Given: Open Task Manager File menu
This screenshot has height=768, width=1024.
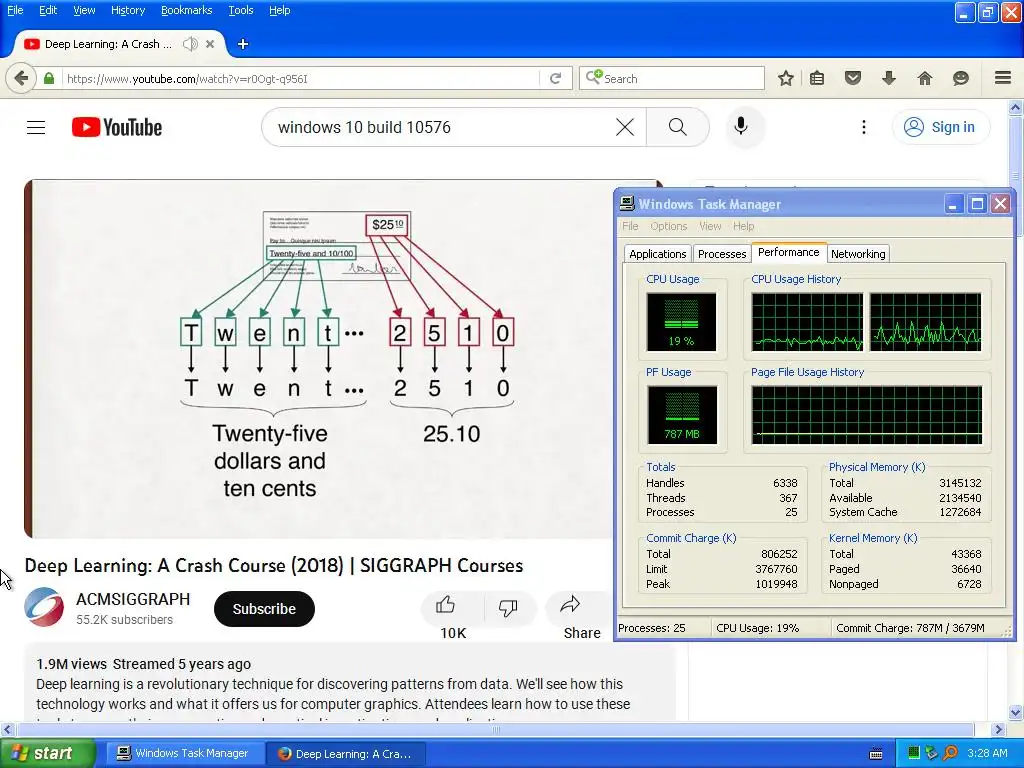Looking at the screenshot, I should 630,226.
